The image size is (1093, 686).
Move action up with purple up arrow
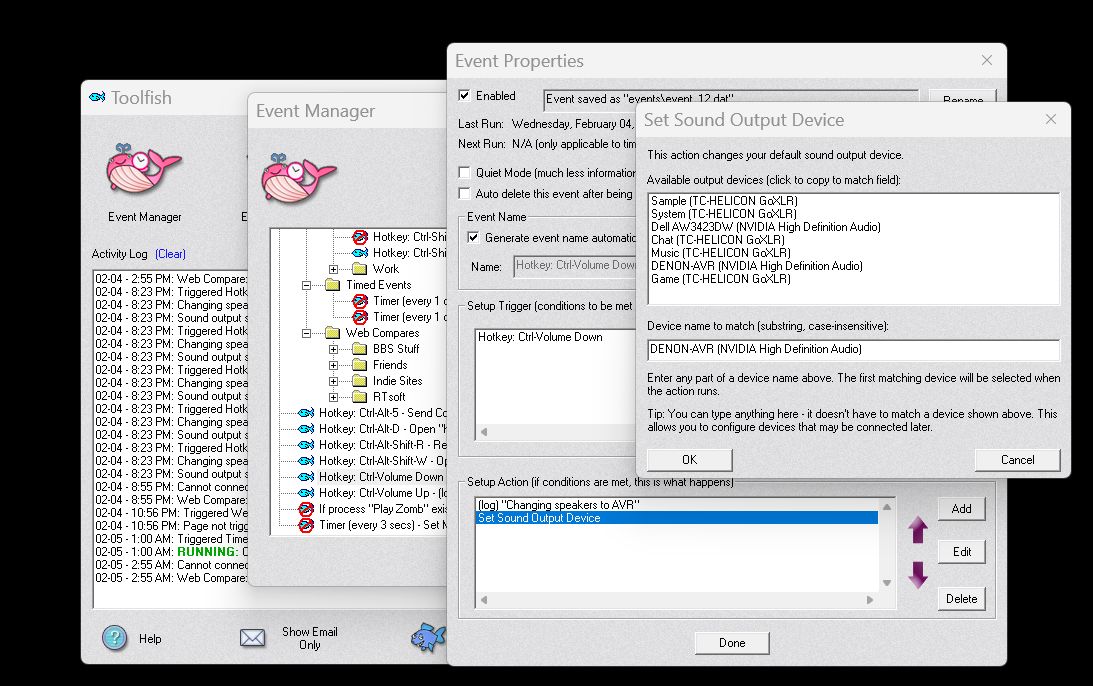tap(918, 531)
